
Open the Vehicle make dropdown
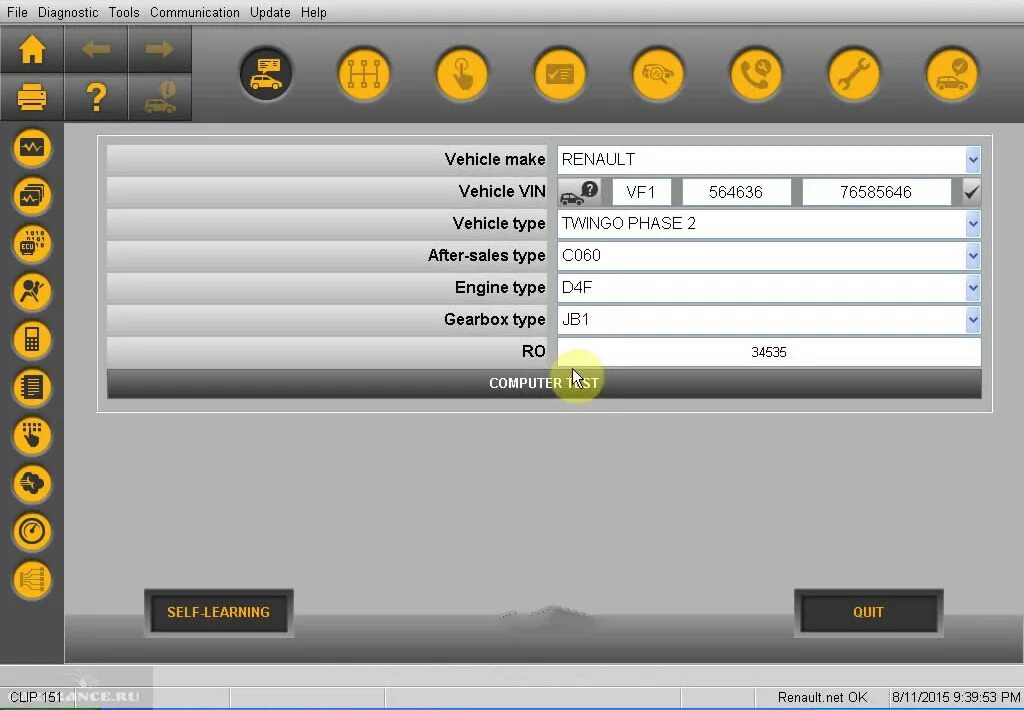tap(972, 160)
